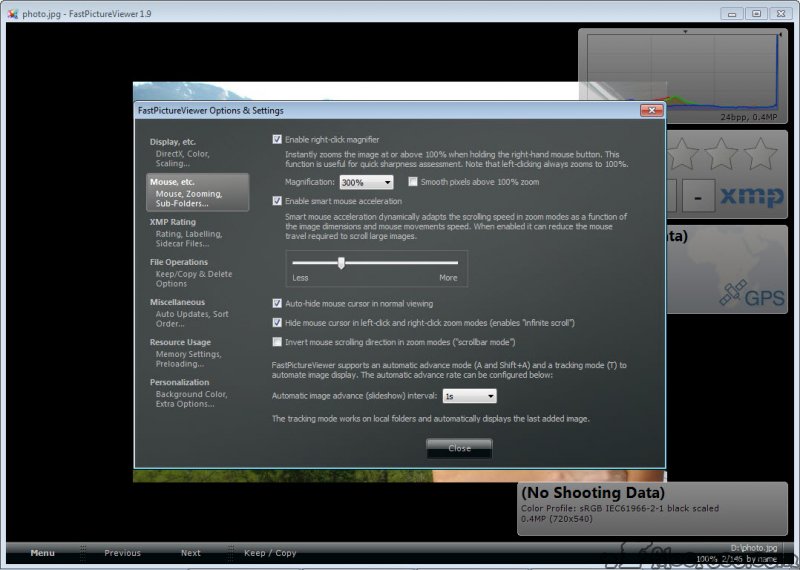
Task: Click the leftmost visible rating star
Action: (x=683, y=154)
